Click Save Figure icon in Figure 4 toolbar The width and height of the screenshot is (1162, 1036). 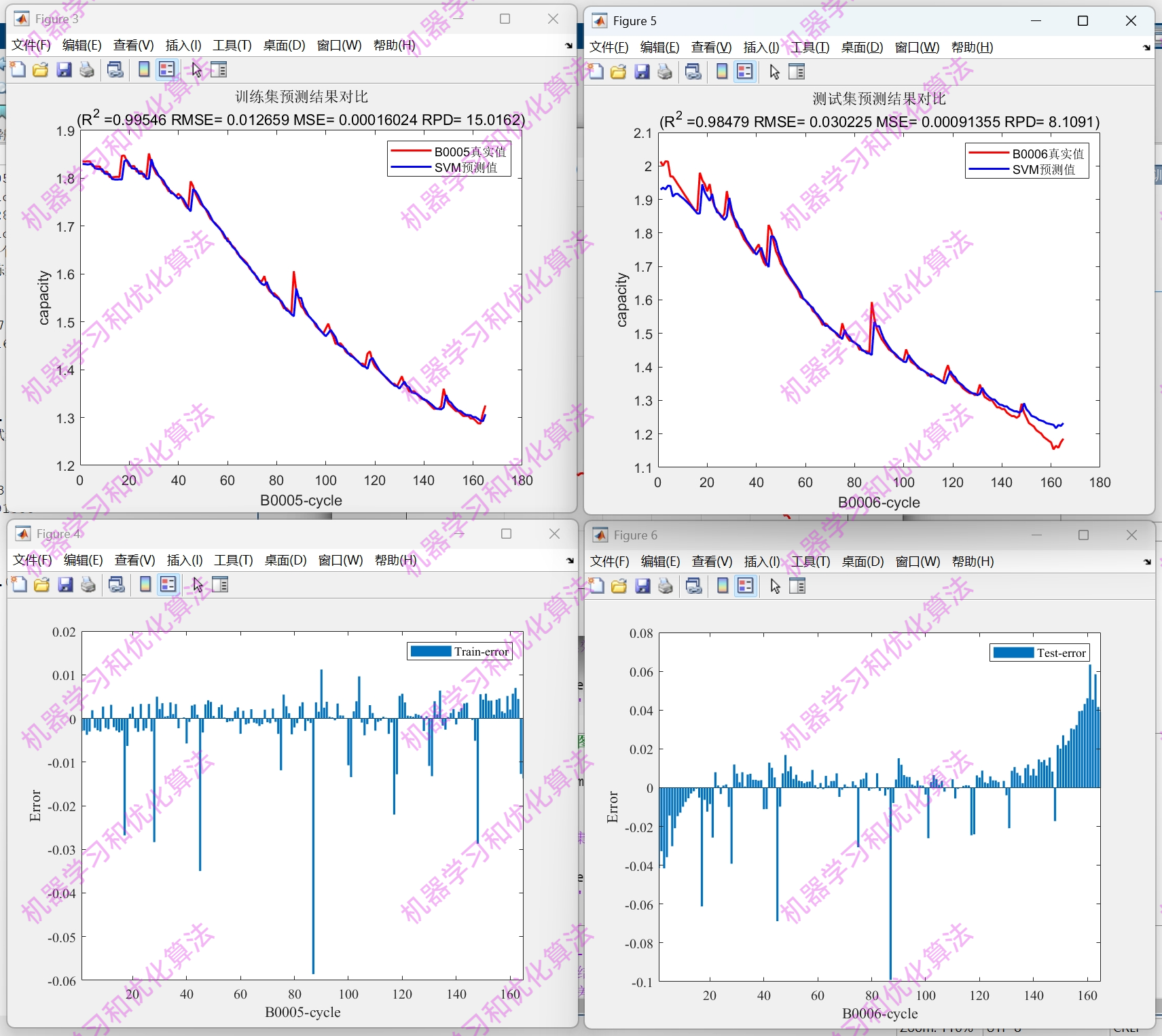(x=65, y=584)
